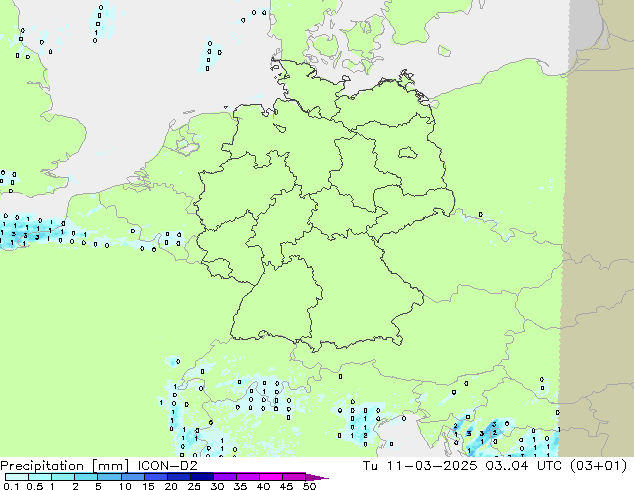Click the '(03+01)' forecast step text
Viewport: 634px width, 490px height.
[x=599, y=466]
